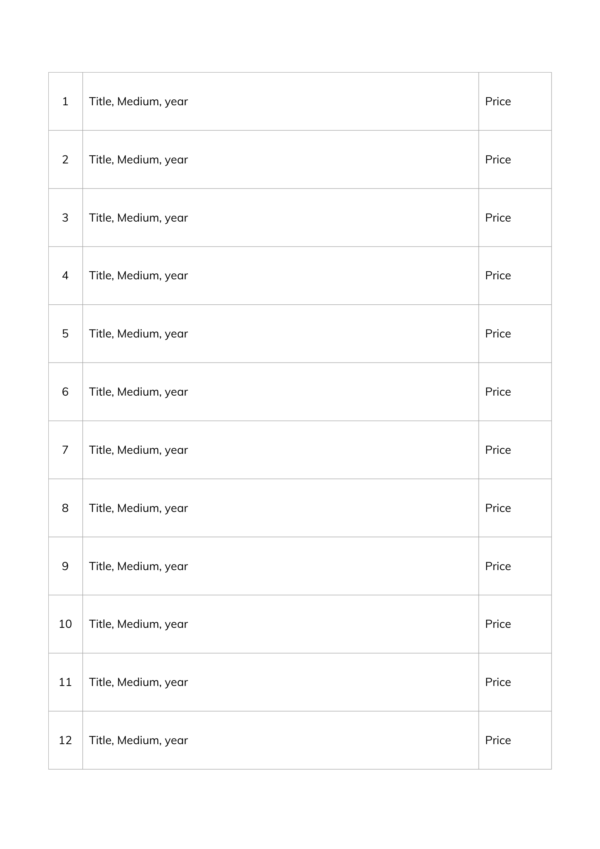Click the row number 2 cell

click(66, 160)
